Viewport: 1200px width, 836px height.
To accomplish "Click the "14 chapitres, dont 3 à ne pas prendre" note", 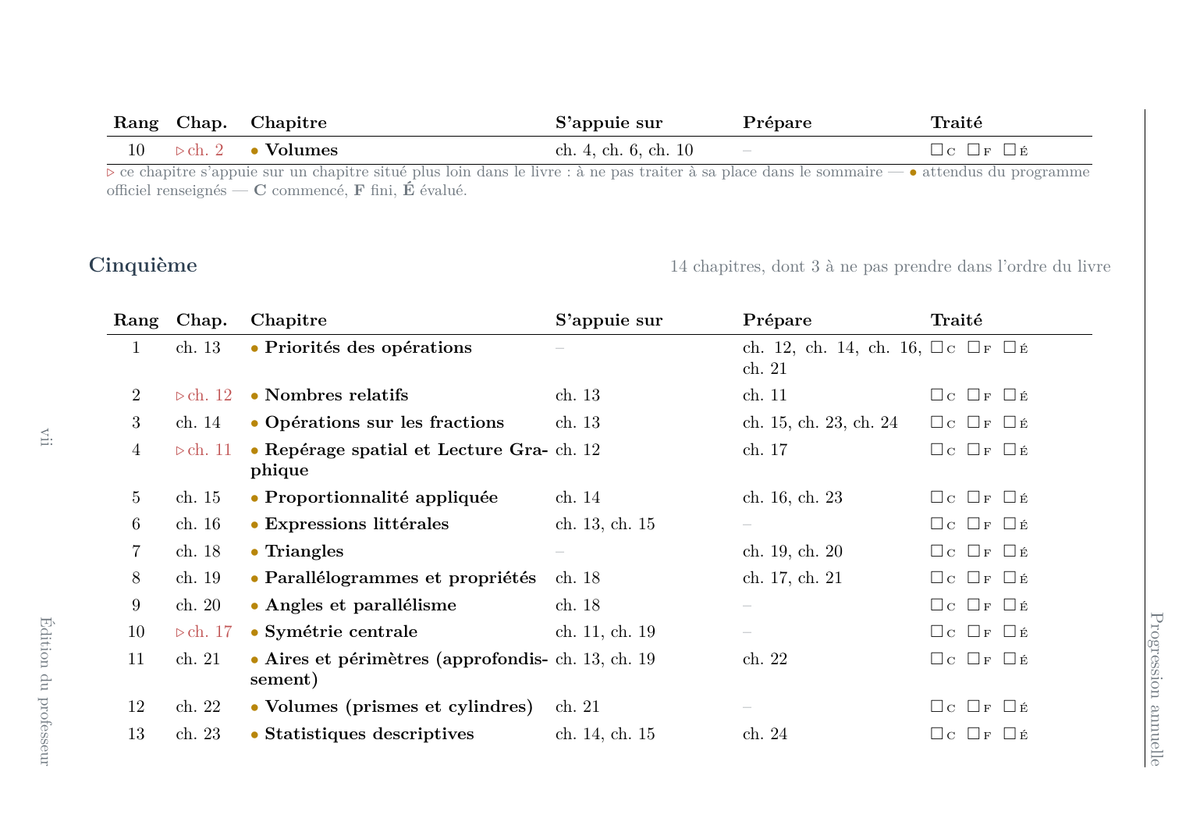I will [890, 267].
